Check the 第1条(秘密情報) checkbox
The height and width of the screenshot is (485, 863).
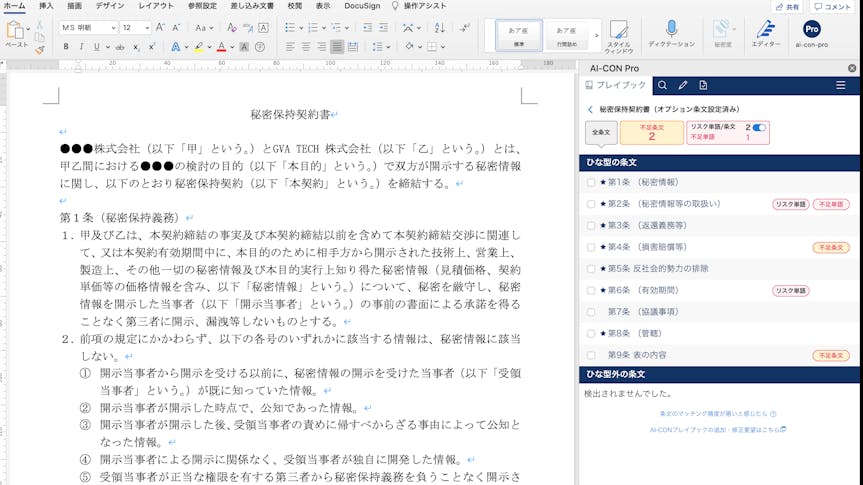click(x=591, y=182)
